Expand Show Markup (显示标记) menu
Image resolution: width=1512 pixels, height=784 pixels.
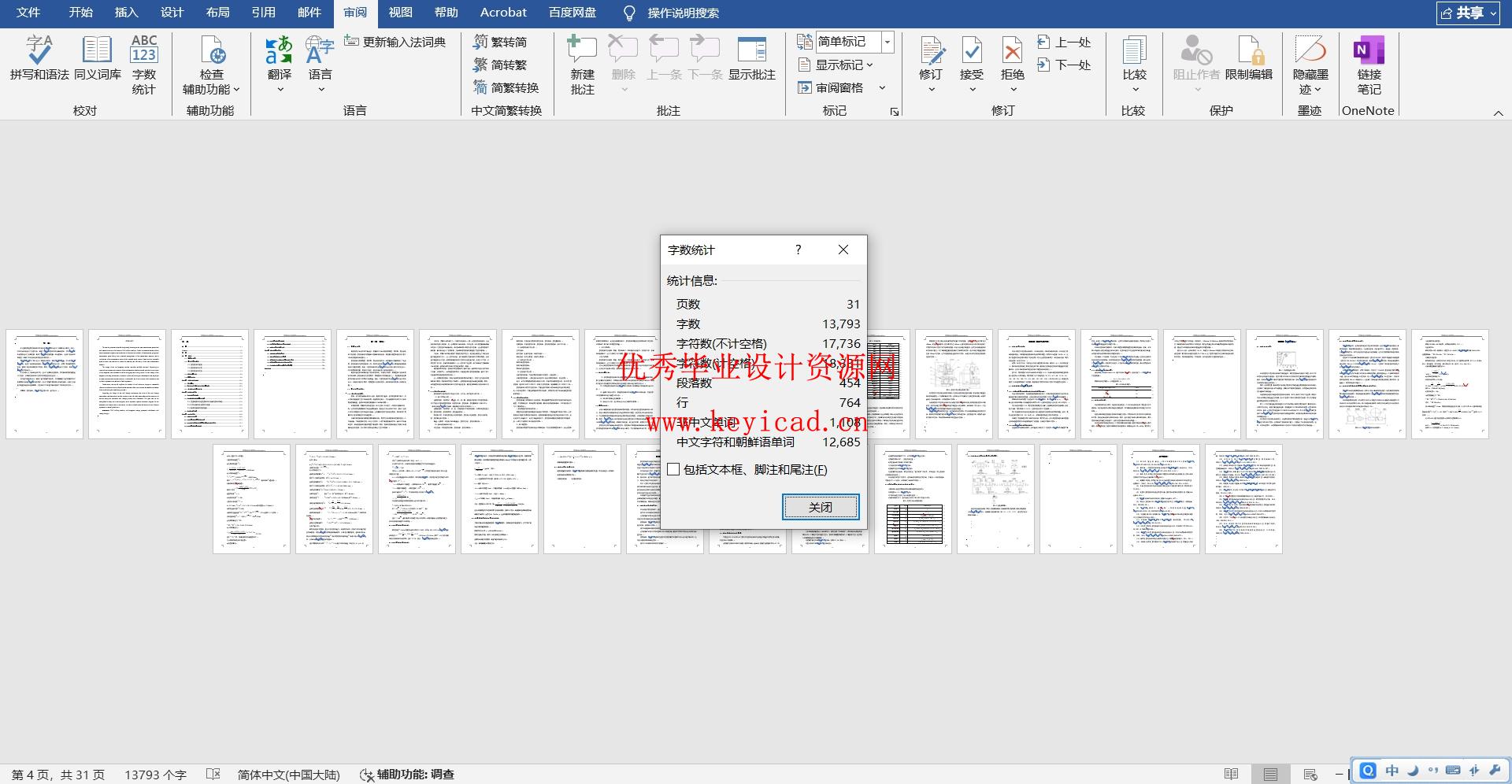click(x=836, y=65)
